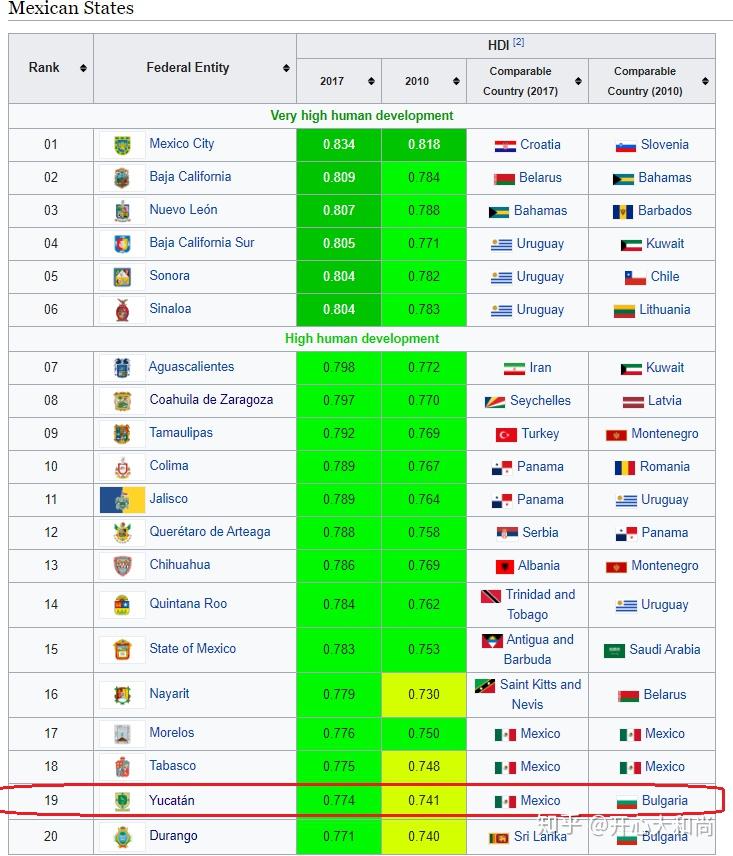Click the Sinaloa coat of arms icon
Screen dimensions: 733x856
click(x=123, y=310)
